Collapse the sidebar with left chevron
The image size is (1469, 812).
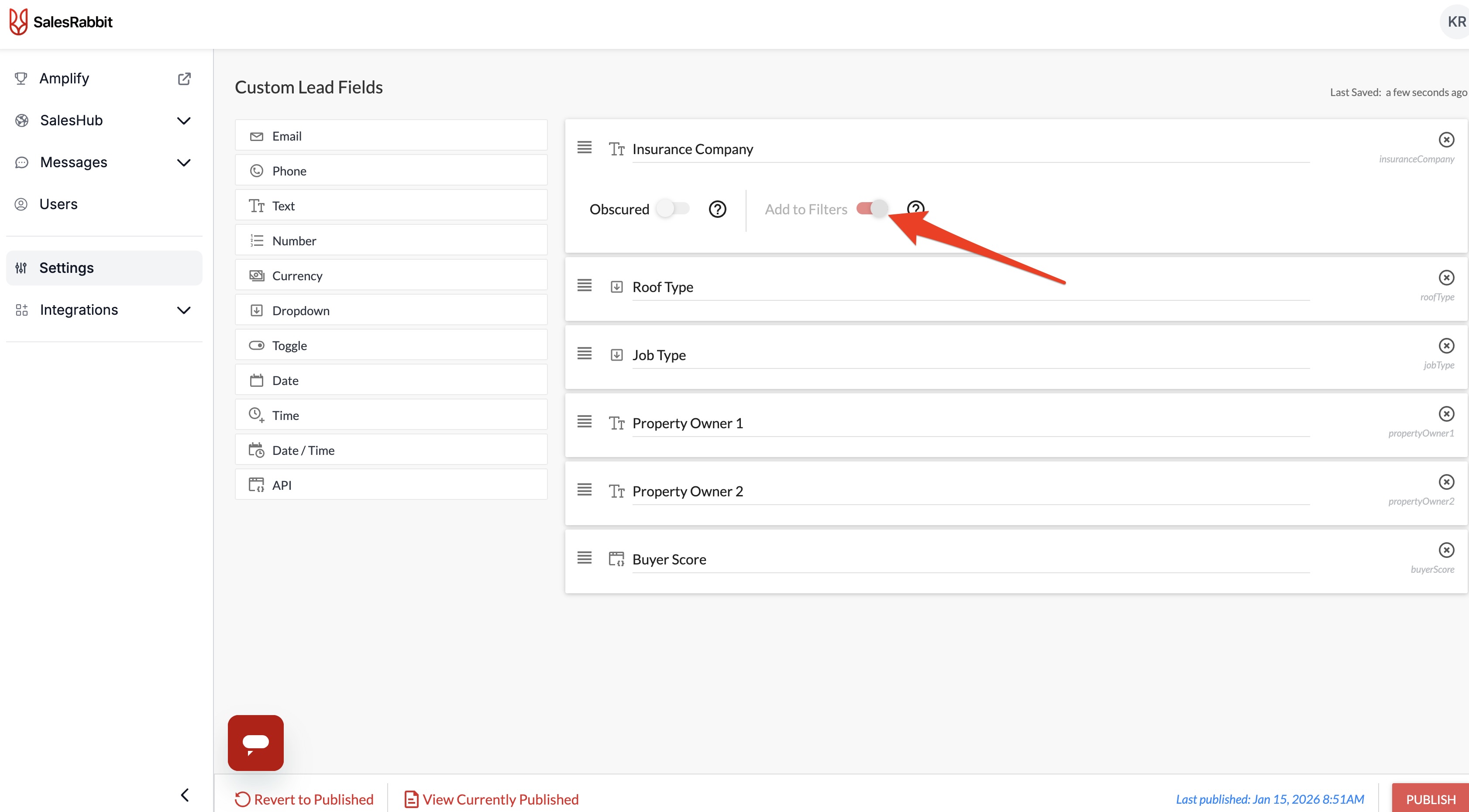click(x=185, y=795)
